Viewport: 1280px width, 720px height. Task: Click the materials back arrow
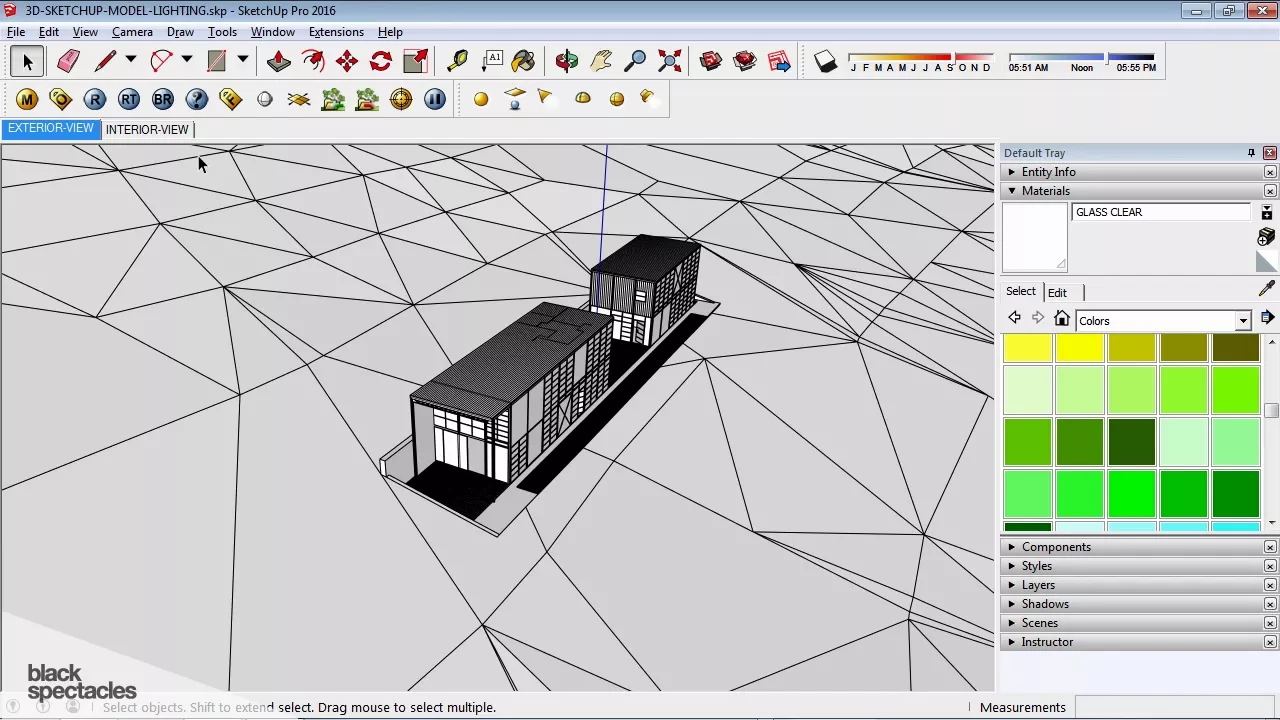click(x=1014, y=318)
